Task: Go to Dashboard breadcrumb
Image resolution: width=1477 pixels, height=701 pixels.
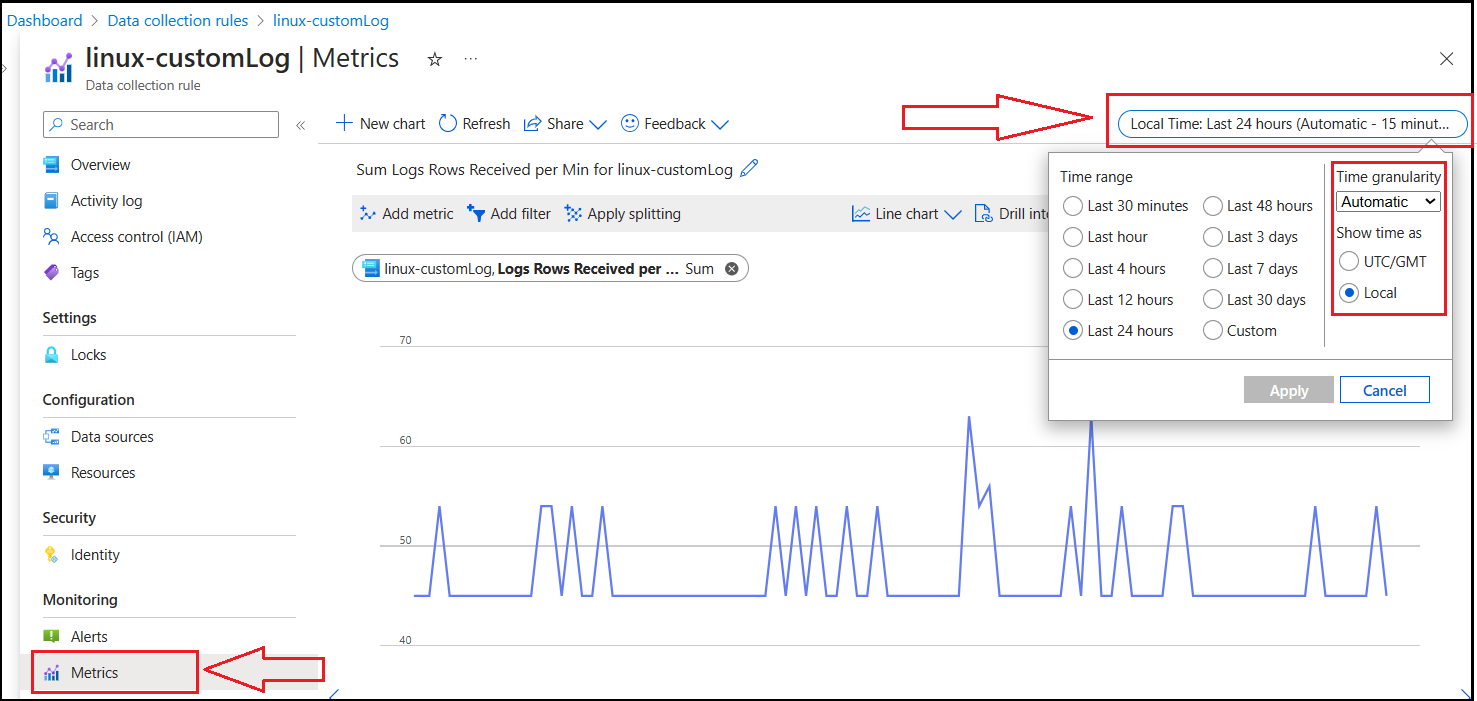Action: pyautogui.click(x=45, y=20)
